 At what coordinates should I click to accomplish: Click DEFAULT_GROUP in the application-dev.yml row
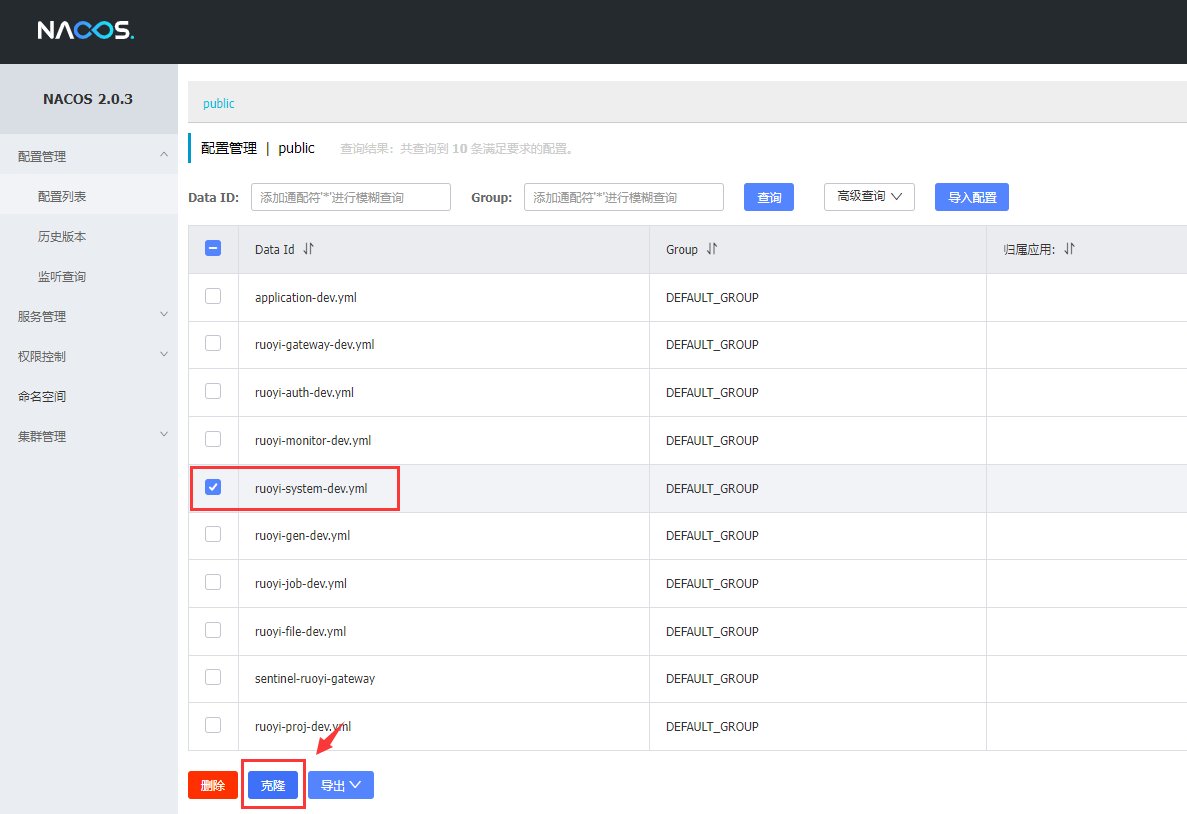tap(712, 298)
